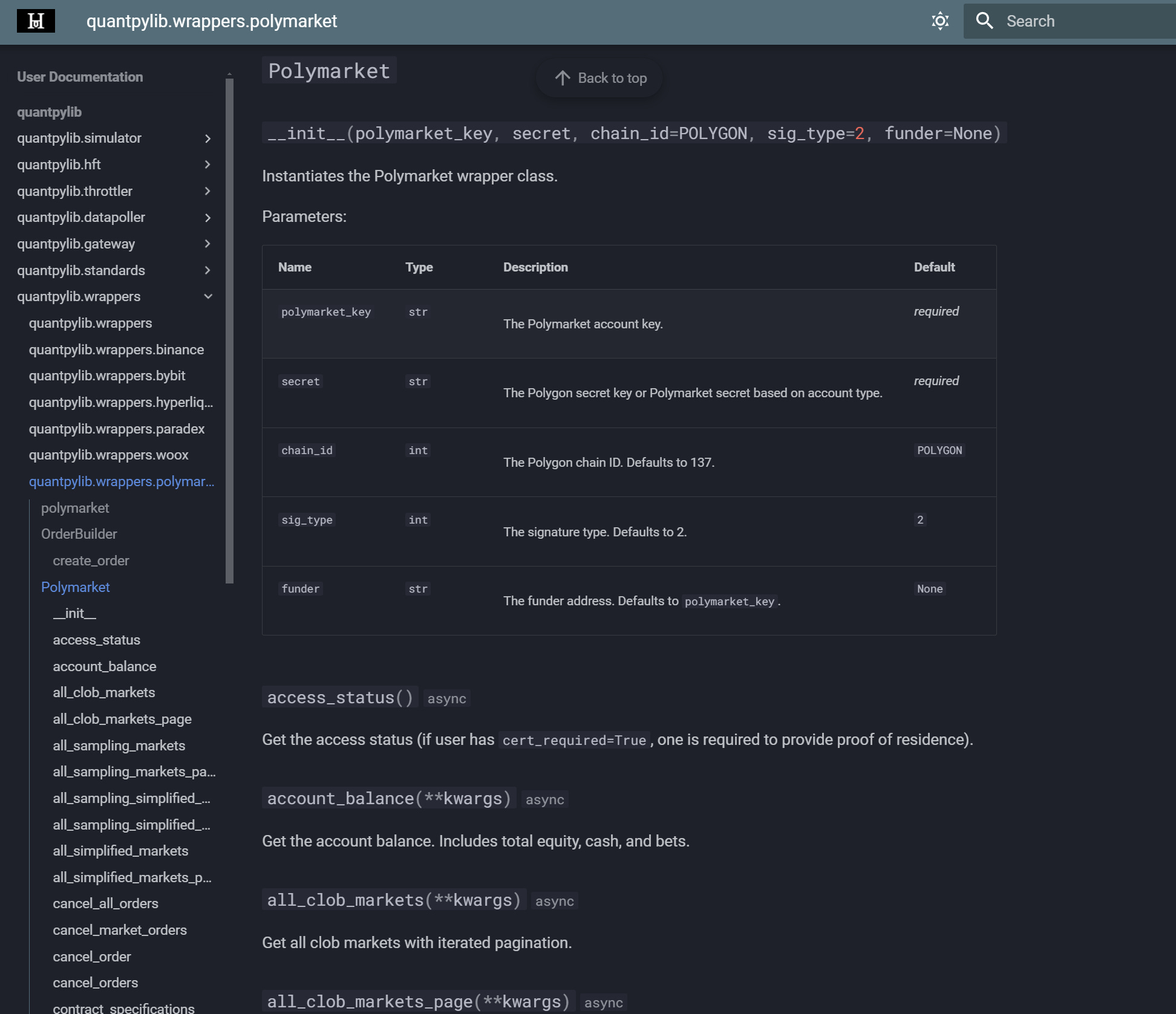
Task: Click cert_required=True inline code
Action: point(574,740)
